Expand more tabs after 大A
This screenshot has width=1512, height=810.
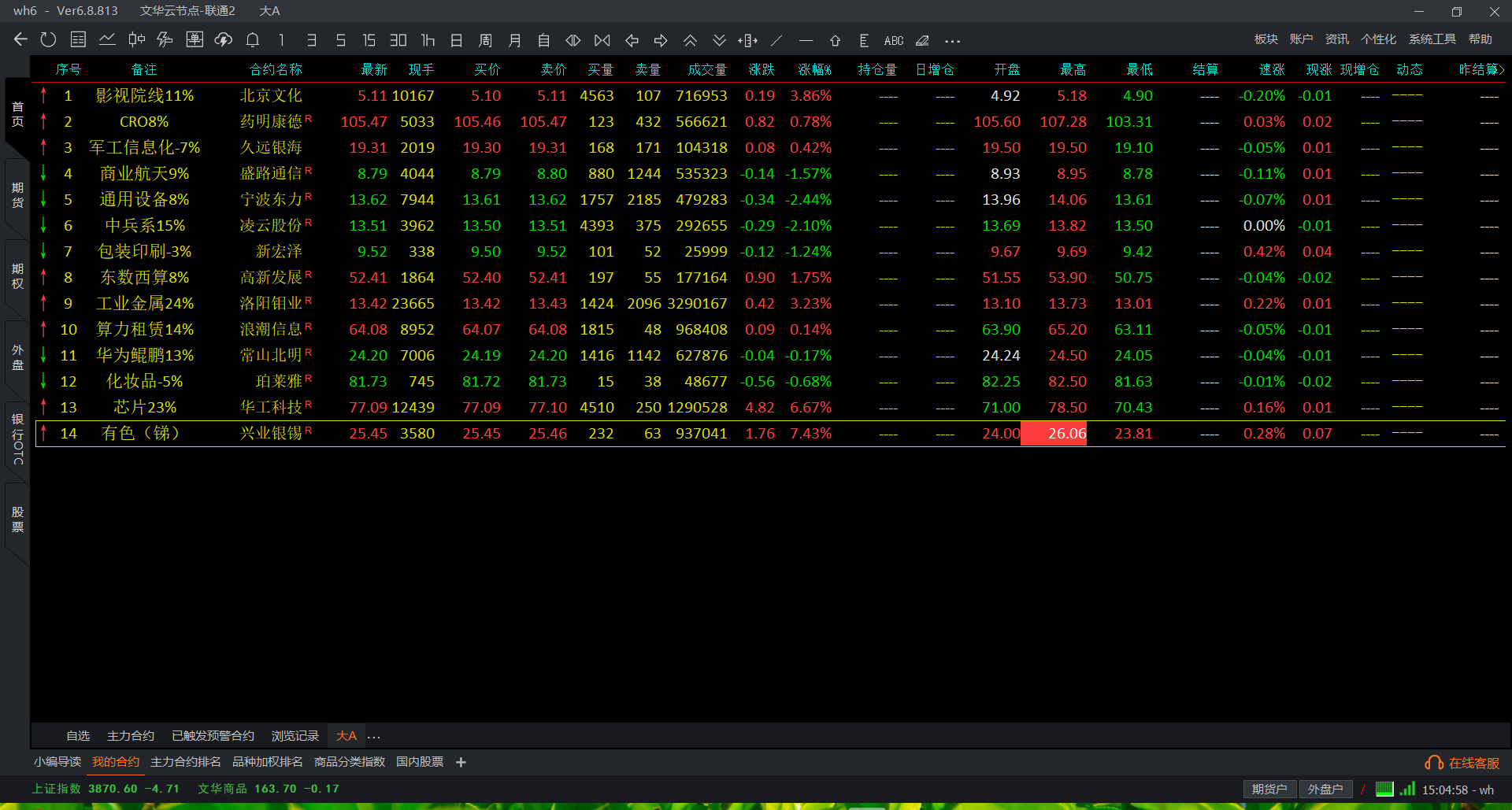tap(374, 738)
